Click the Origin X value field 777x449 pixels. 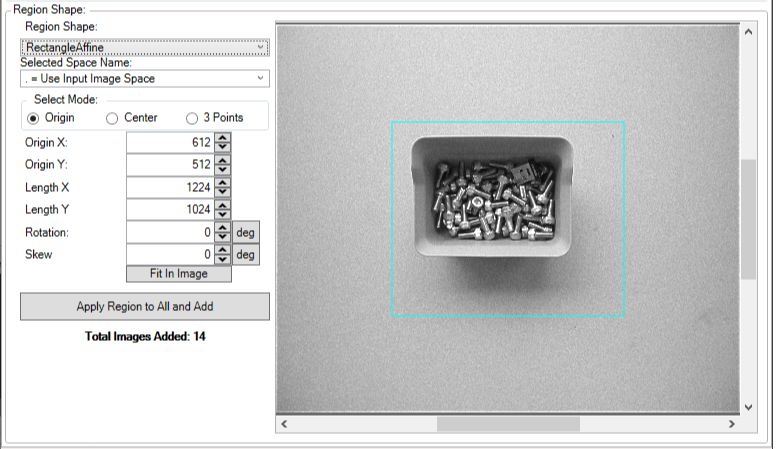170,142
